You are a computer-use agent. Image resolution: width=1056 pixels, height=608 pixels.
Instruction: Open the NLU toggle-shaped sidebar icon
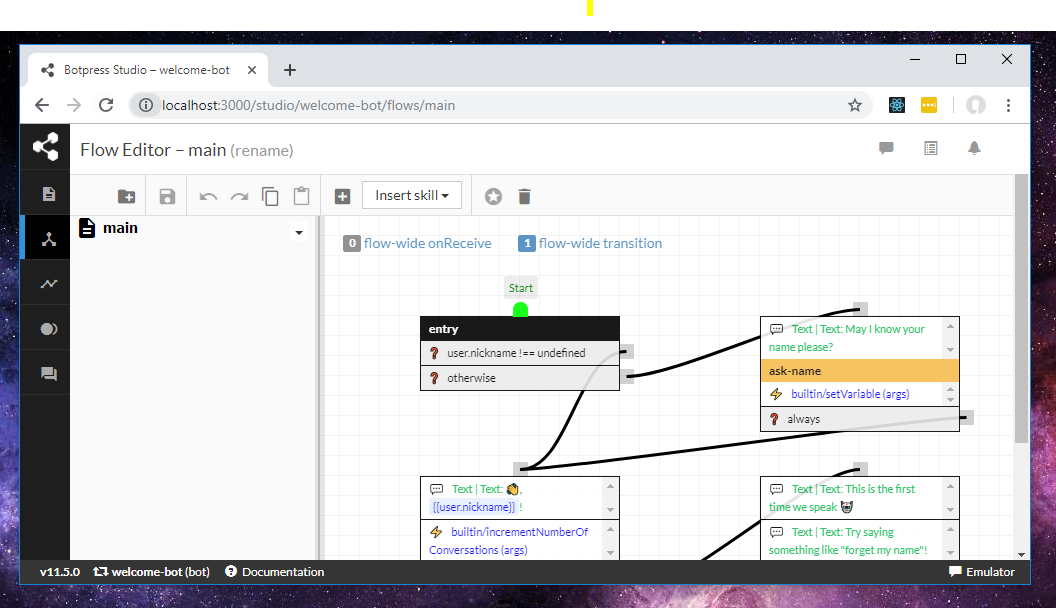(x=48, y=329)
